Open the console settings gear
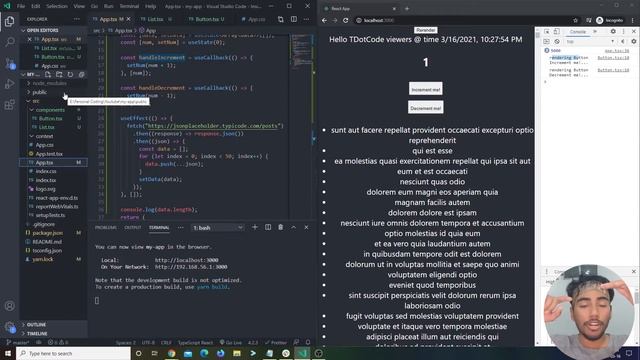640x360 pixels. [633, 42]
